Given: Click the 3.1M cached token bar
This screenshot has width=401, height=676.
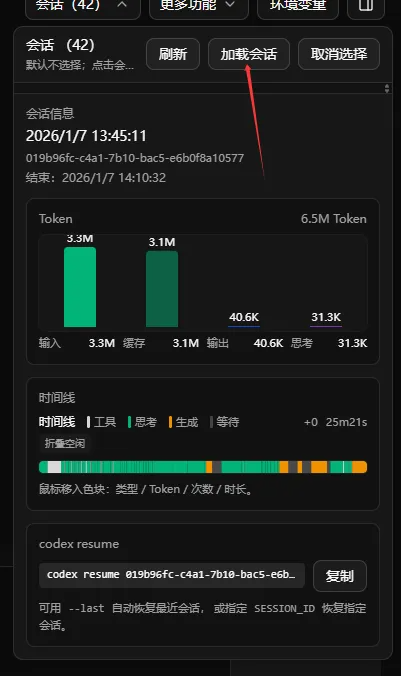Looking at the screenshot, I should tap(162, 289).
